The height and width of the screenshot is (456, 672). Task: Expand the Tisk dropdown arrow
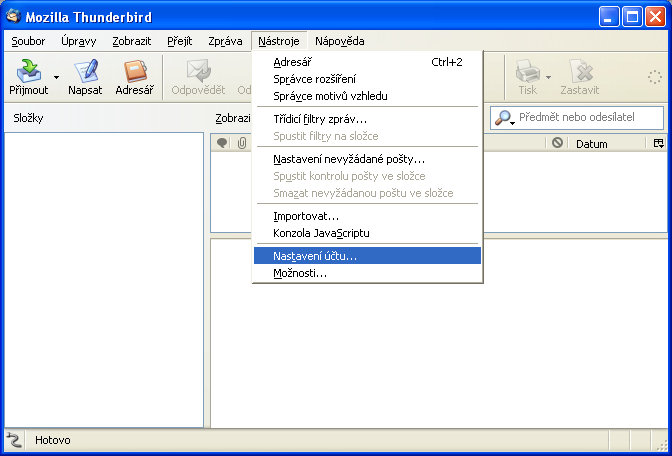point(548,78)
